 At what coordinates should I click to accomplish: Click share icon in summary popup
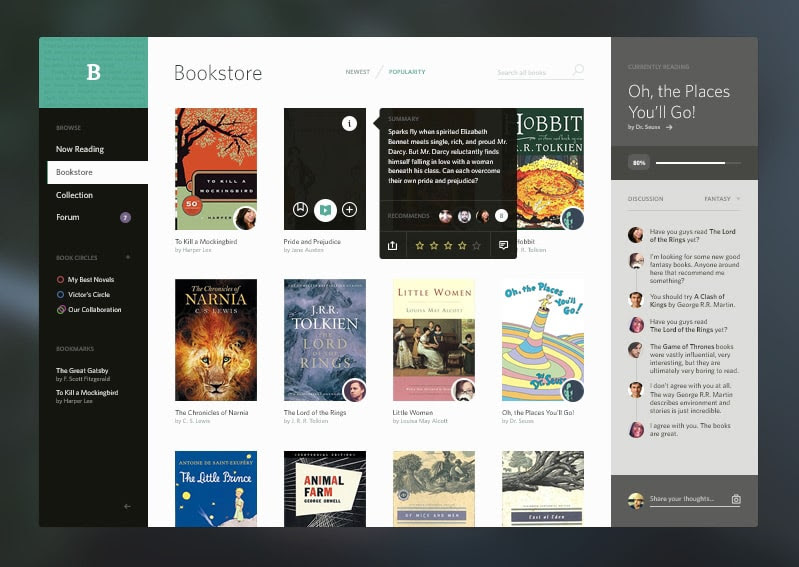click(392, 246)
